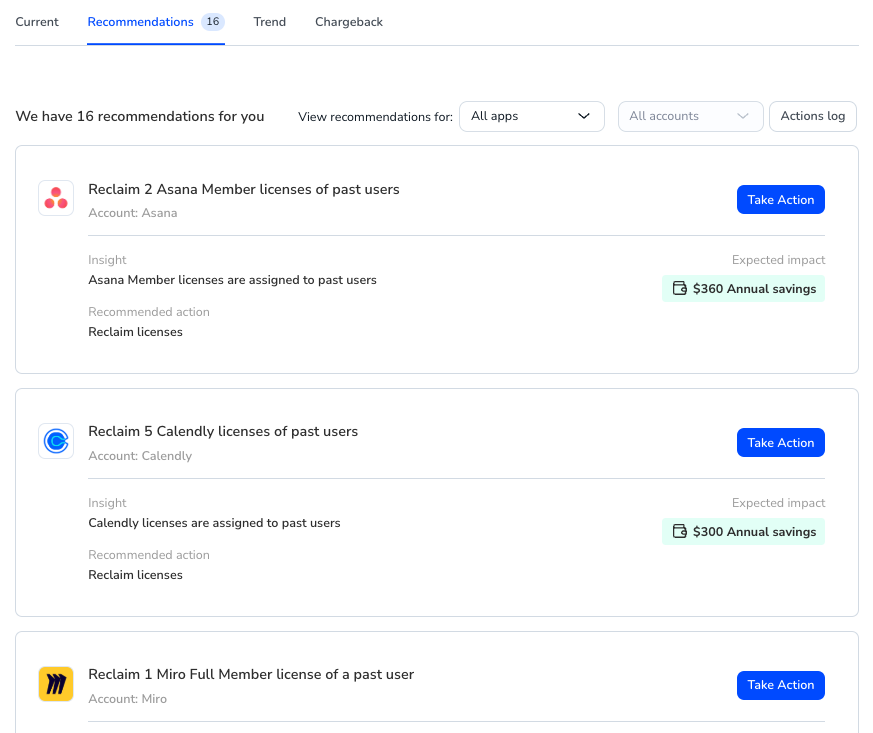Click 'Calendly licenses are assigned' insight text

[x=214, y=523]
